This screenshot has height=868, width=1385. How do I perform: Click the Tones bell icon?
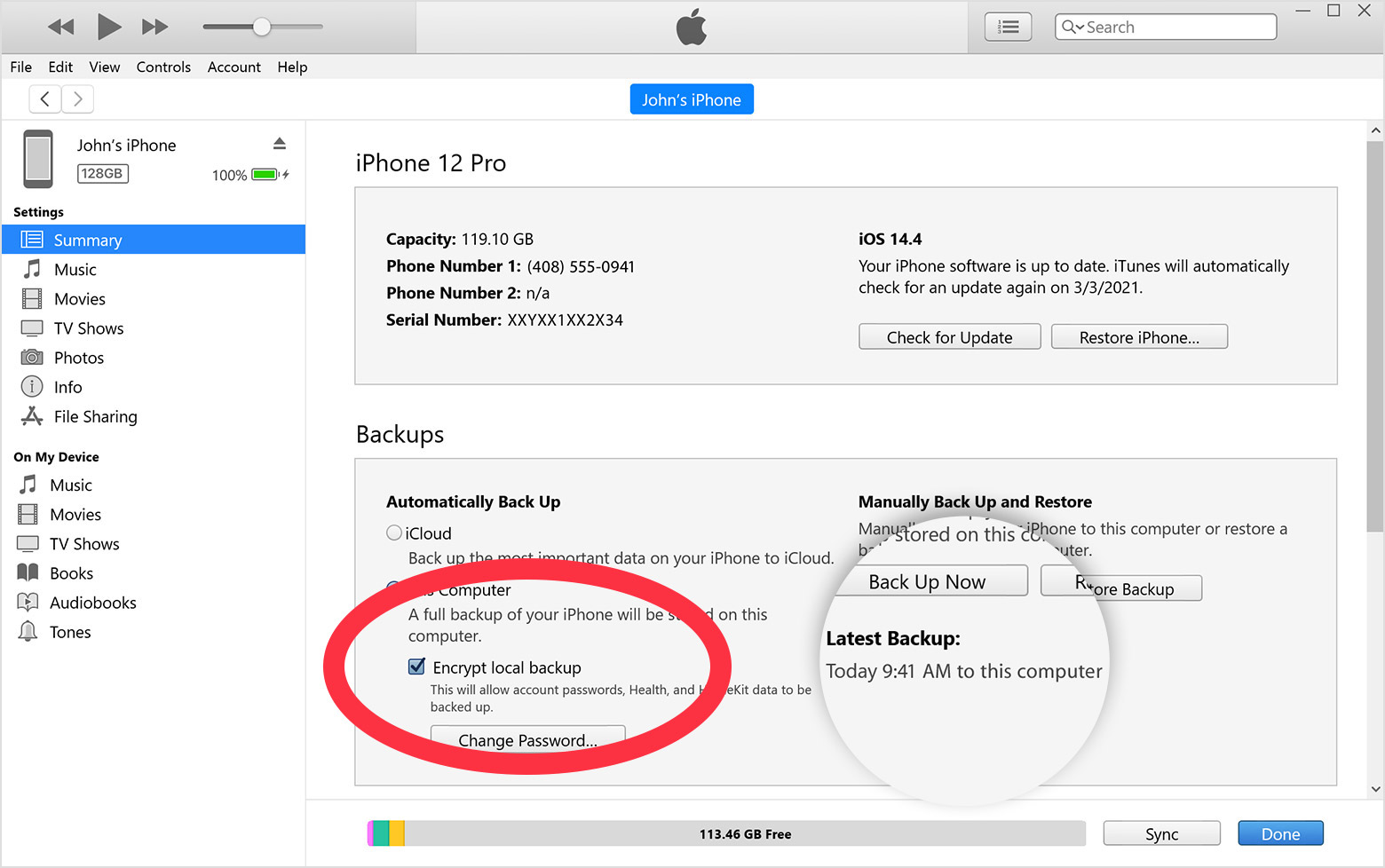tap(28, 631)
